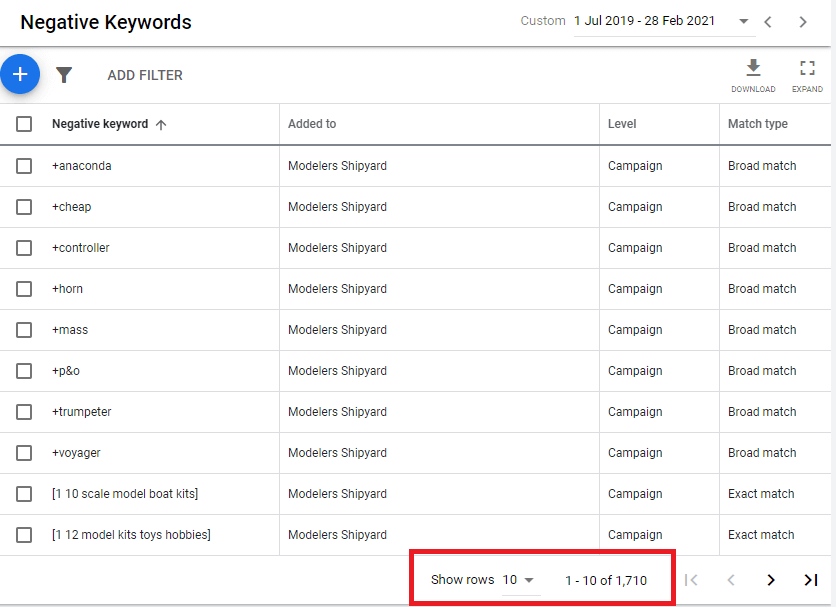Select the +horn row checkbox
Screen dimensions: 836x607
point(24,289)
